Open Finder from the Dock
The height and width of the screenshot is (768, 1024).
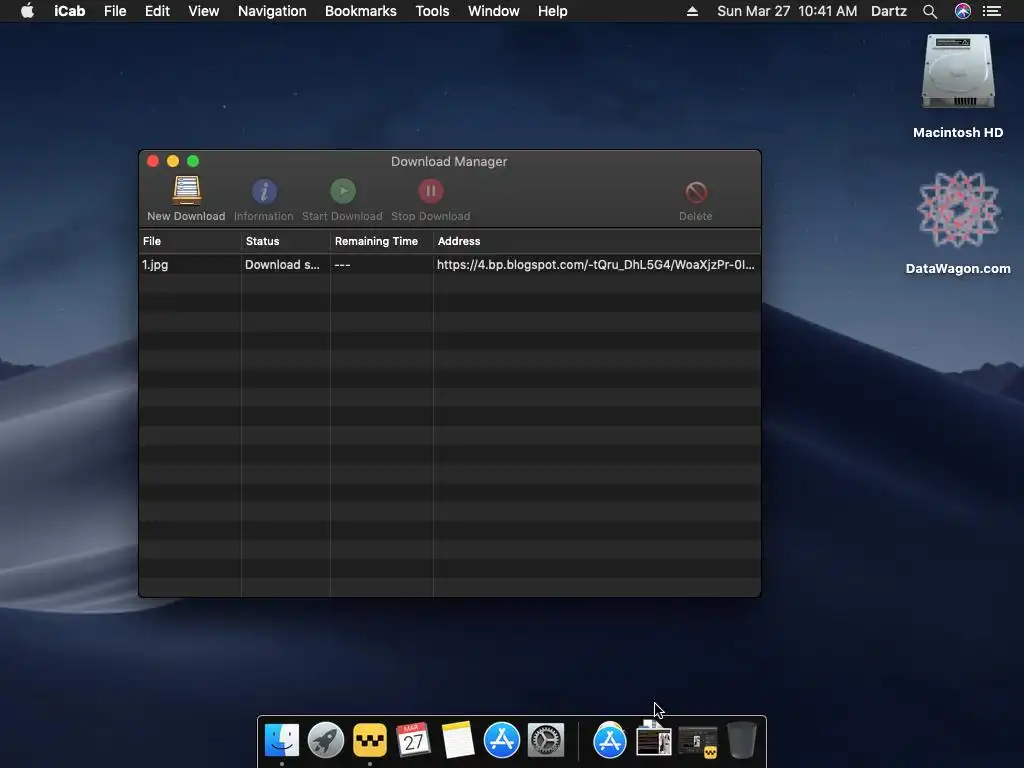(281, 740)
